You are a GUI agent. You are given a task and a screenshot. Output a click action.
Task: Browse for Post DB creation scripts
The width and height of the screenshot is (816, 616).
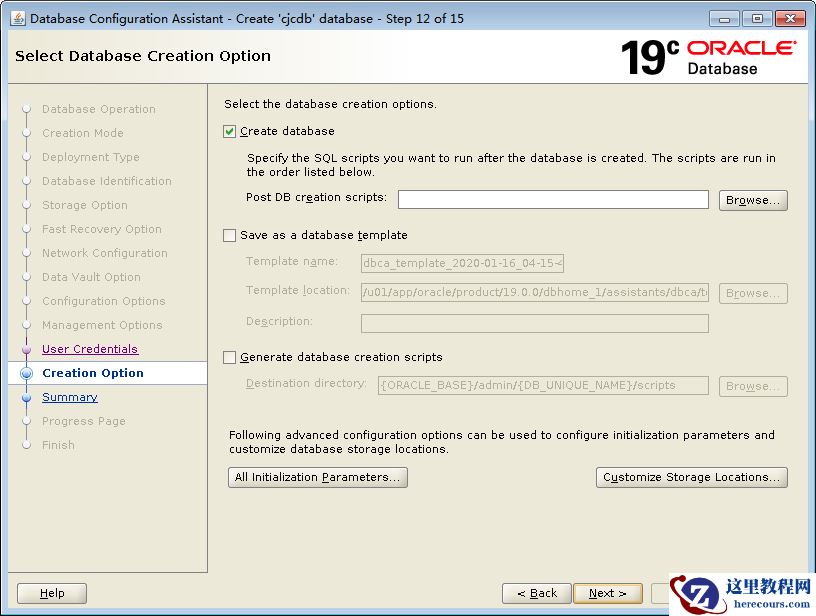coord(753,200)
